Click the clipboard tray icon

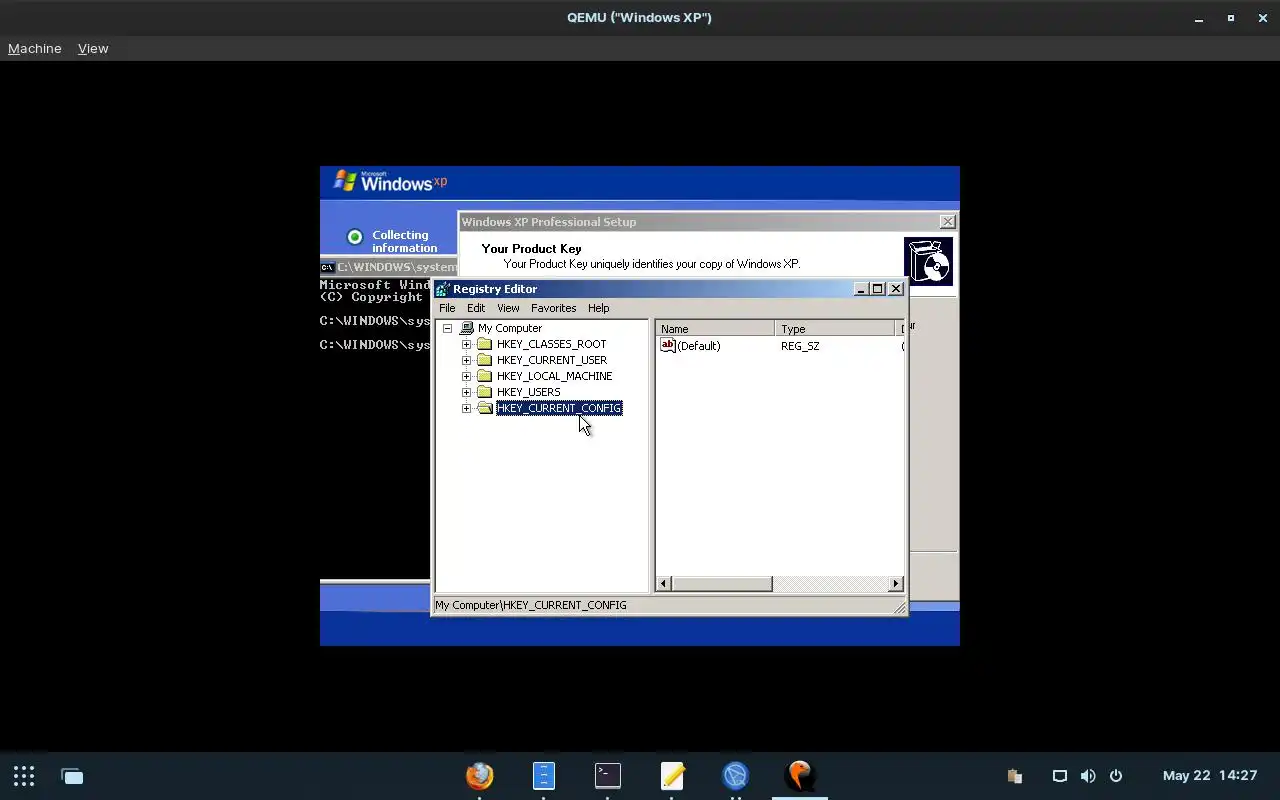point(1015,776)
